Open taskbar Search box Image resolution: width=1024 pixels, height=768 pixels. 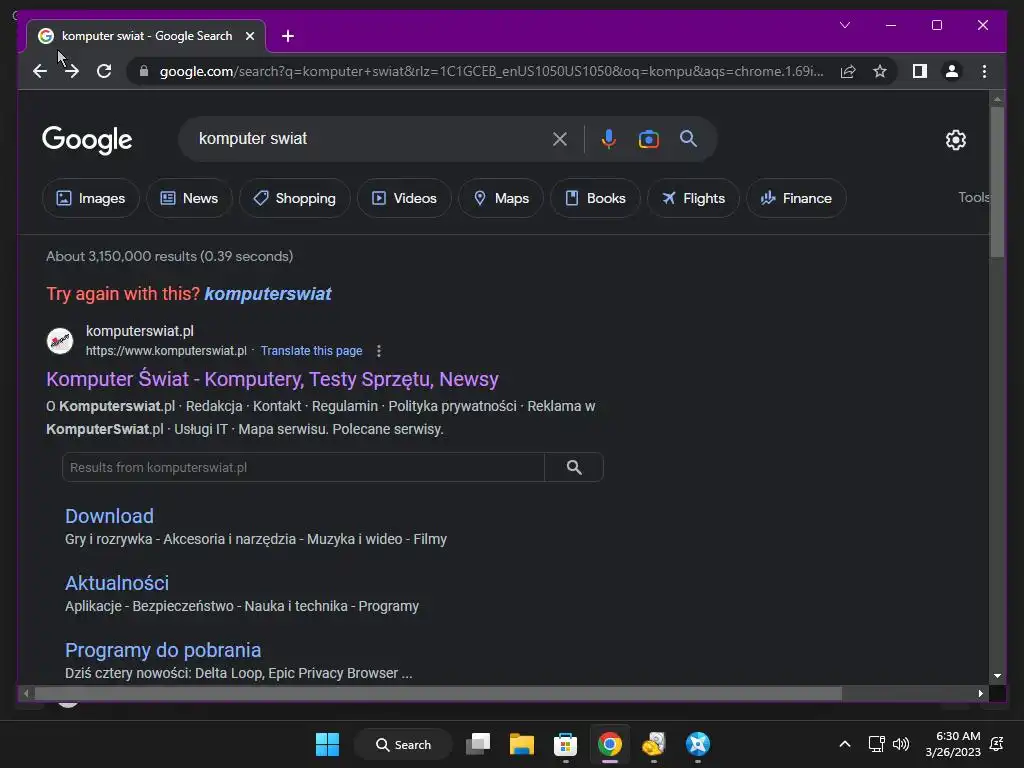(404, 744)
